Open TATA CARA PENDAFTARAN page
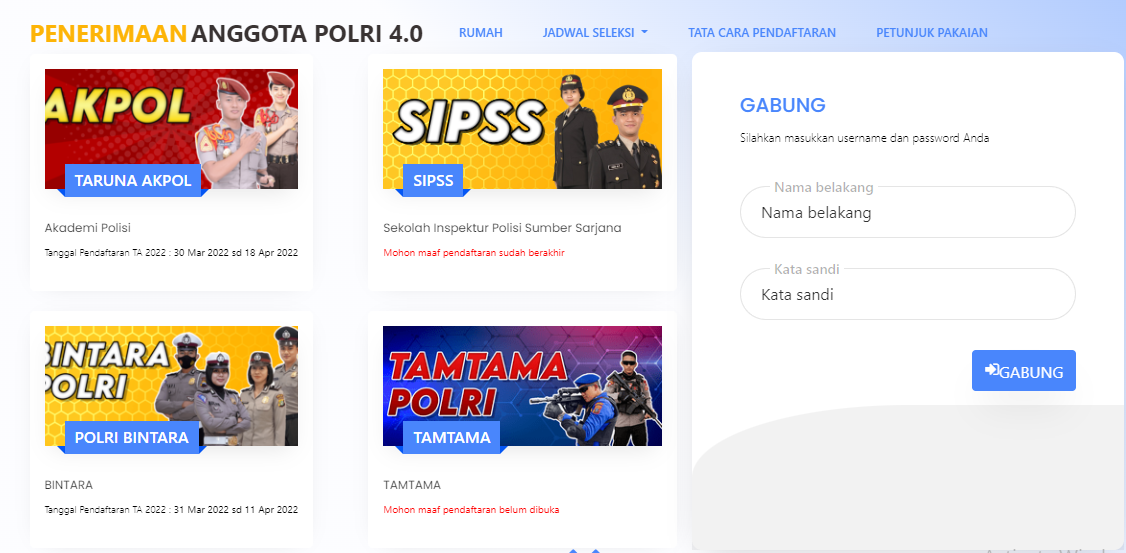1126x553 pixels. pos(762,32)
